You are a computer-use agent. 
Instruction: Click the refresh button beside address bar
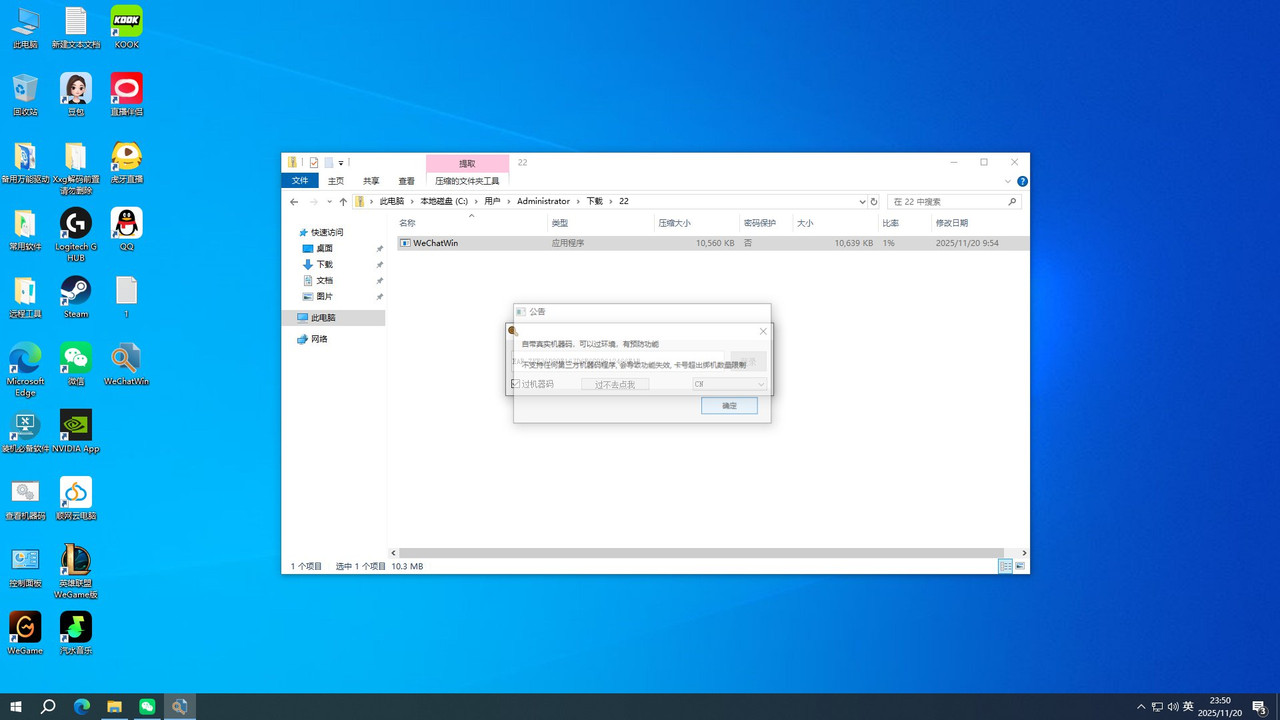tap(874, 202)
